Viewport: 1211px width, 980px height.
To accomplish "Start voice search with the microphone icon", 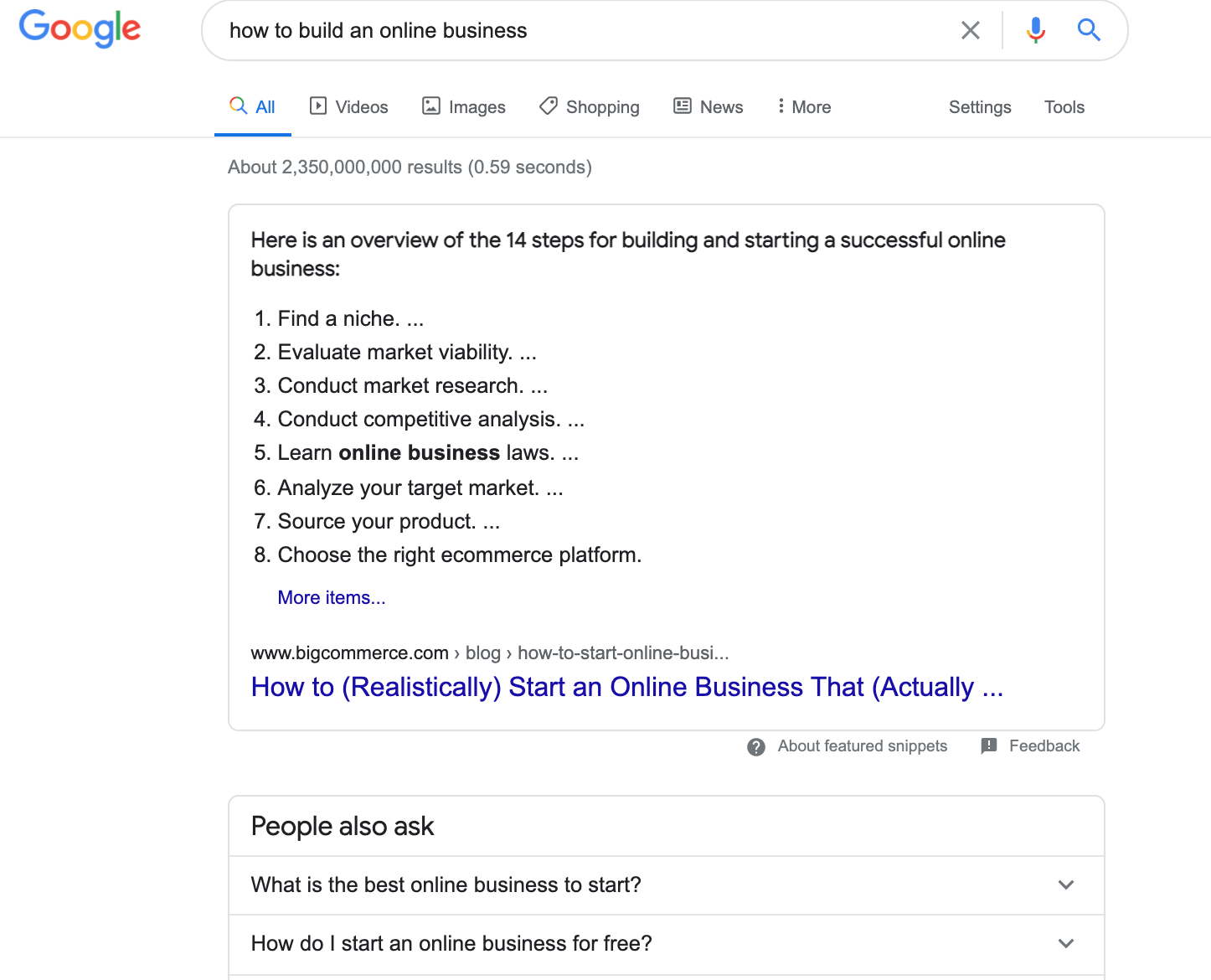I will coord(1035,30).
